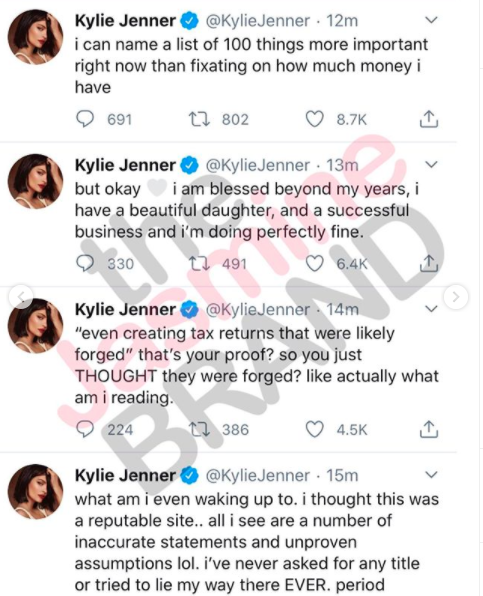Open Kylie Jenner's avatar on 15m tweet
The width and height of the screenshot is (483, 596).
[x=36, y=491]
